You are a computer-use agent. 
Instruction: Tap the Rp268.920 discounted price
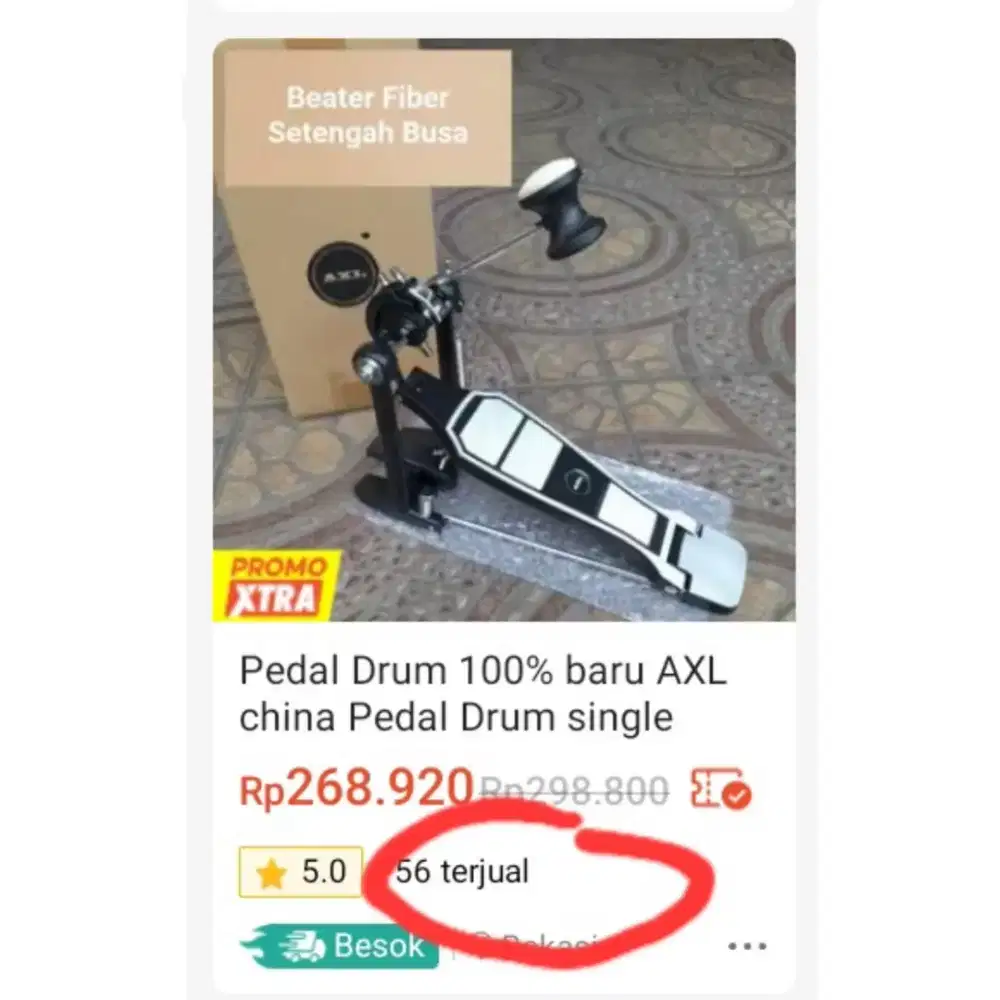point(357,789)
